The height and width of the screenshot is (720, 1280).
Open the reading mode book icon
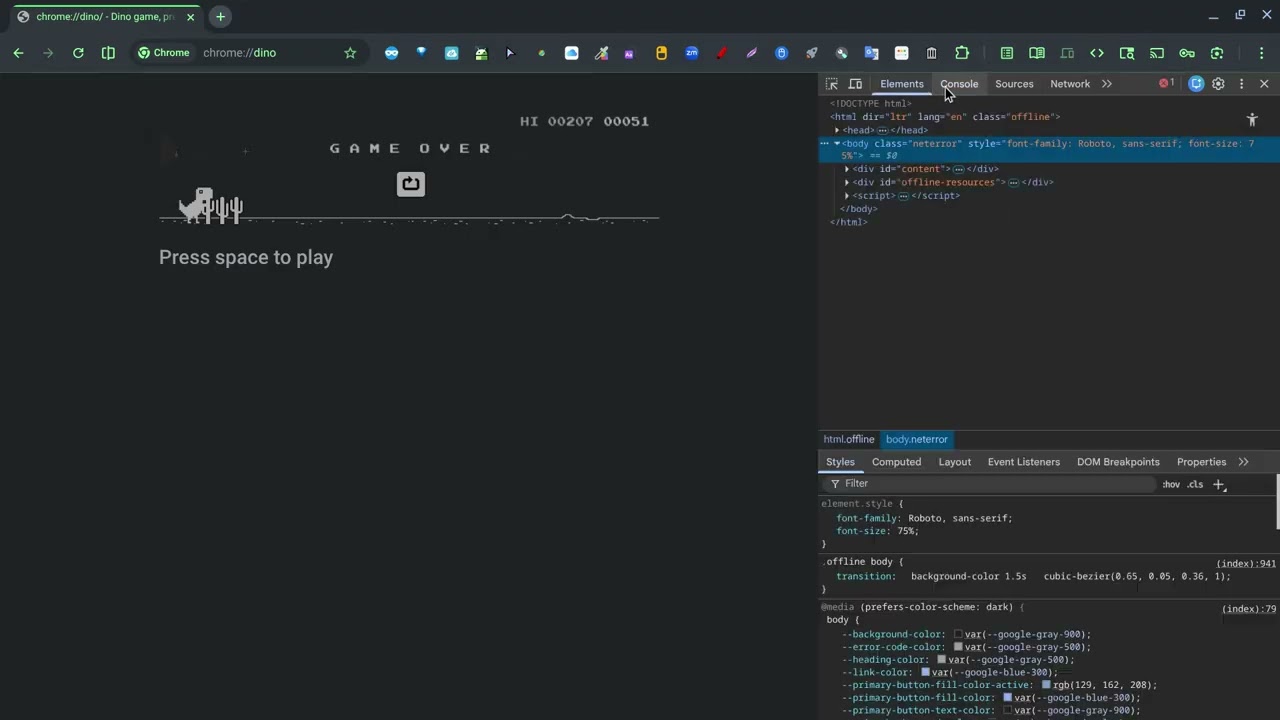click(x=1037, y=53)
